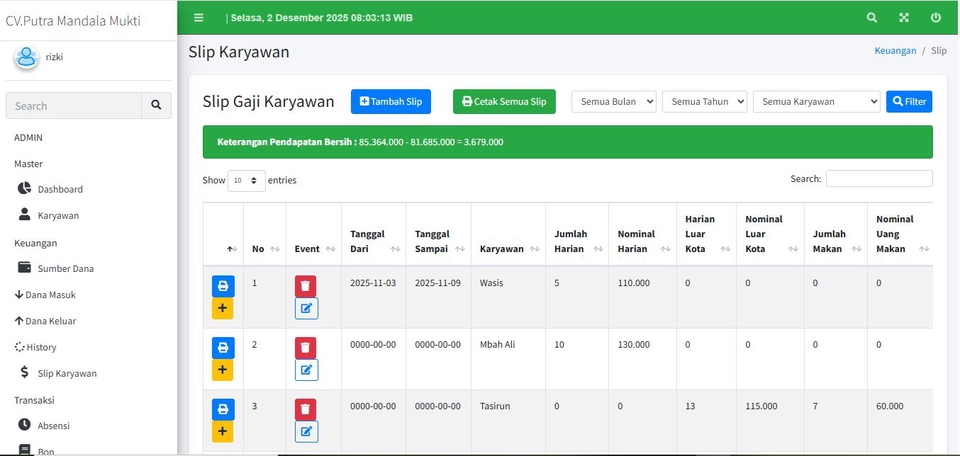Edit the Tasirun slip entry

point(306,432)
